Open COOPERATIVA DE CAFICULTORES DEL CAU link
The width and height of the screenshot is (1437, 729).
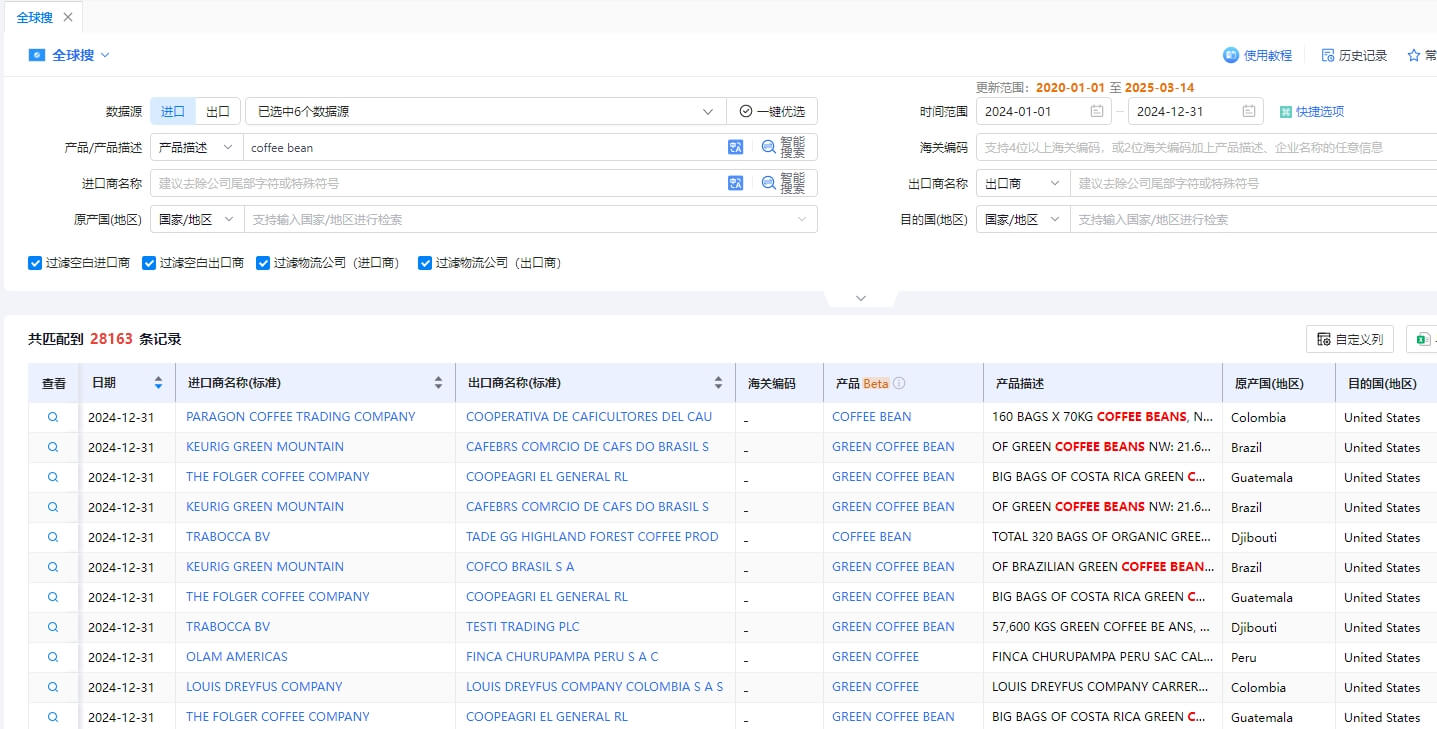(x=589, y=417)
